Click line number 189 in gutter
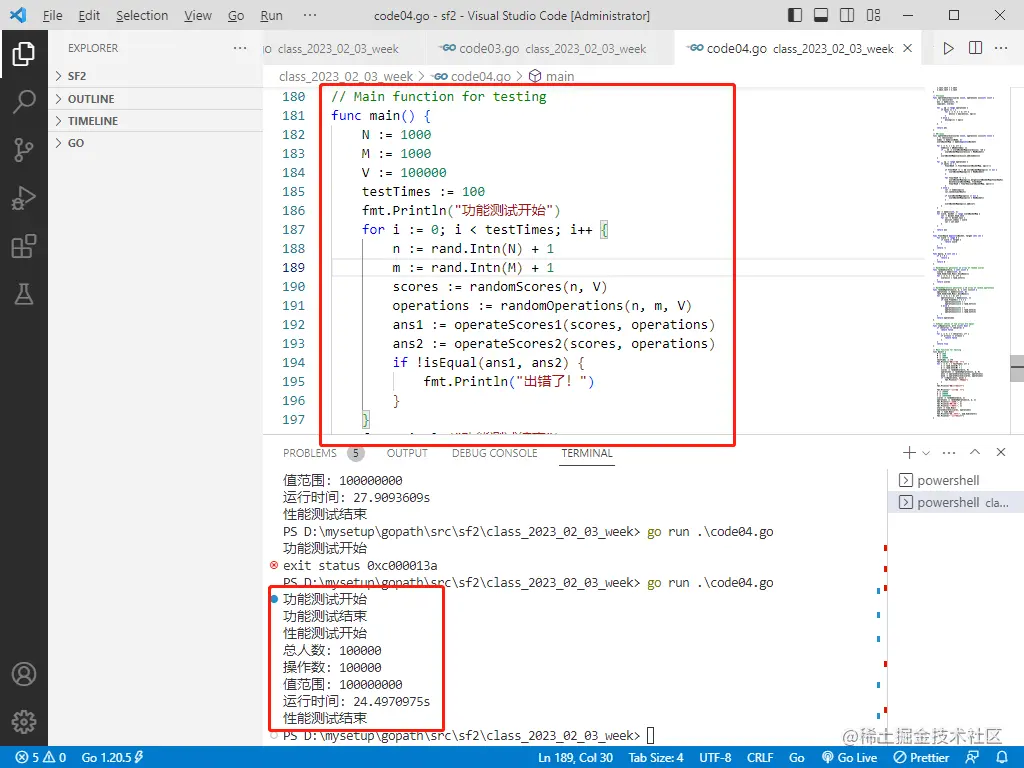 click(293, 267)
